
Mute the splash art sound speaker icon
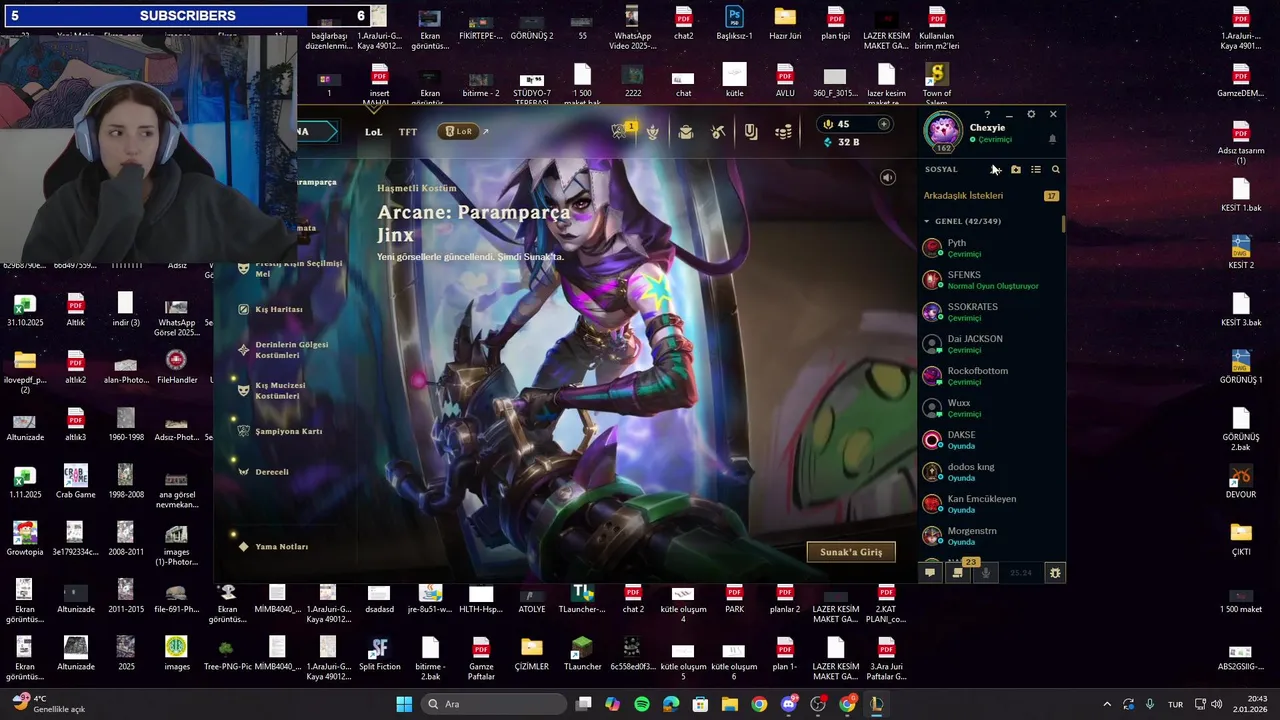pyautogui.click(x=887, y=177)
